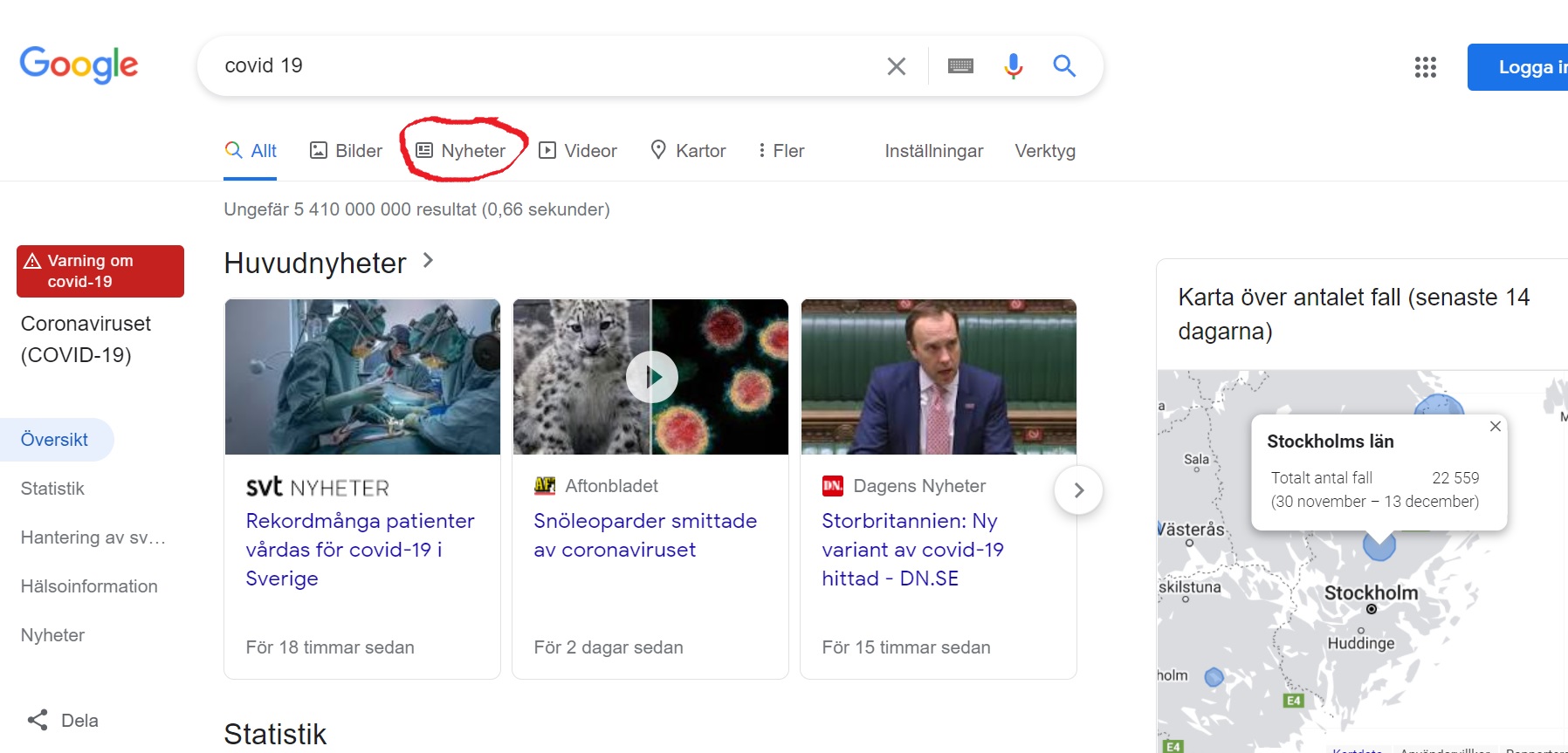
Task: Click the blue magnifier search icon
Action: click(x=1063, y=65)
